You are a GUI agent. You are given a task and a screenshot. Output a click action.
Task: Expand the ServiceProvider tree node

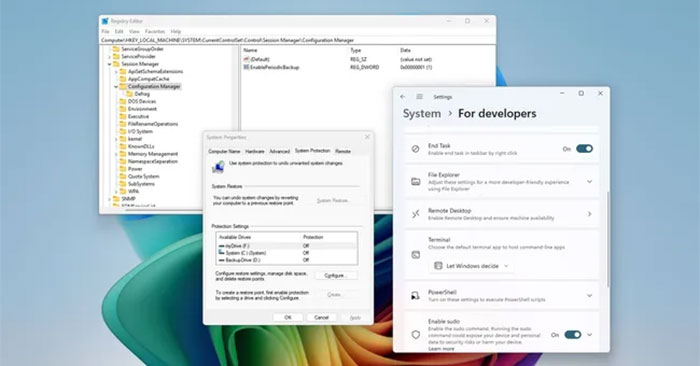coord(109,57)
